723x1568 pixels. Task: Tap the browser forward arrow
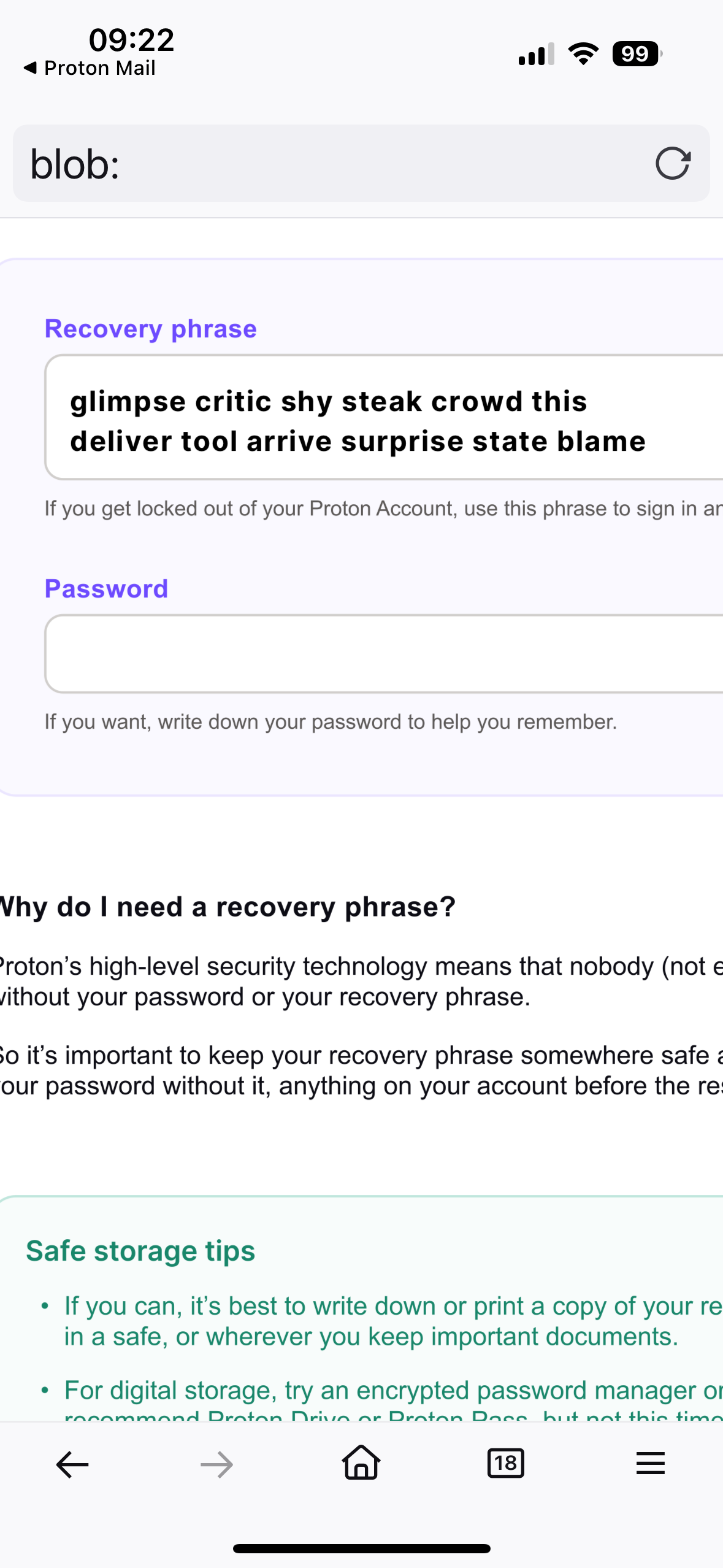(x=216, y=1464)
